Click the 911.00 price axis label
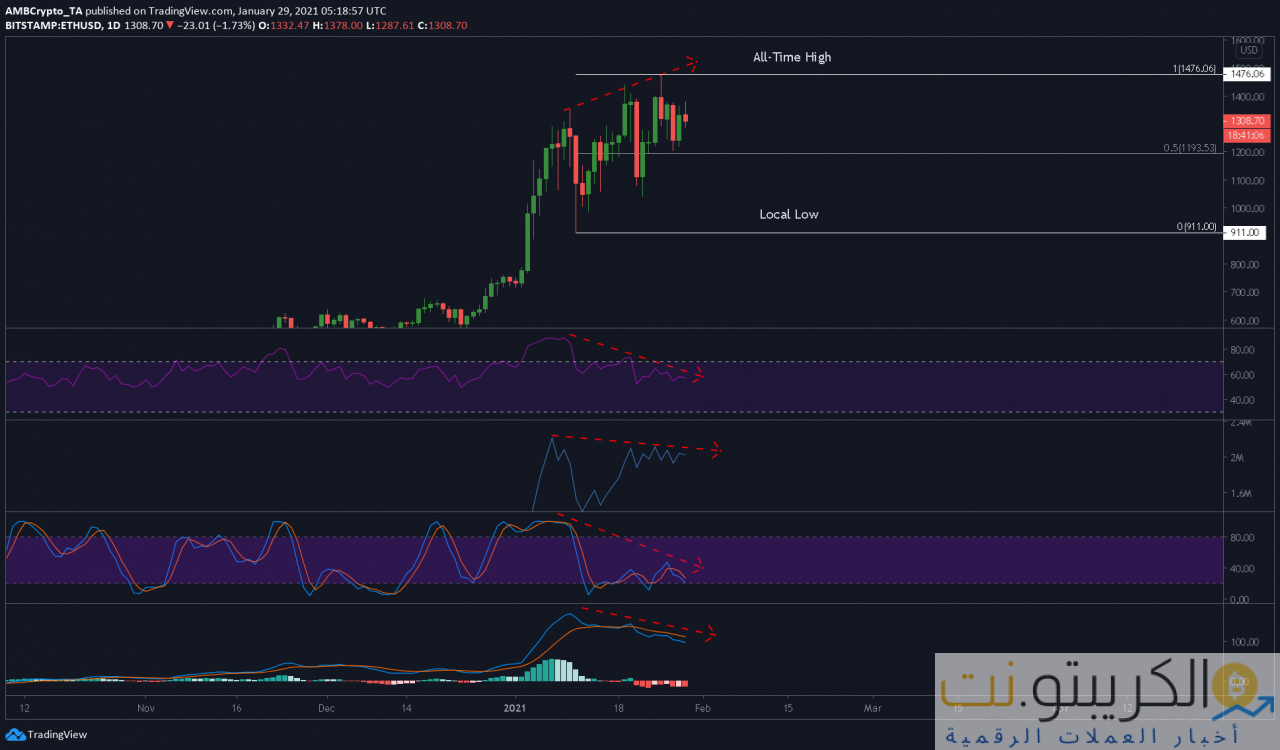The width and height of the screenshot is (1280, 750). [x=1247, y=232]
